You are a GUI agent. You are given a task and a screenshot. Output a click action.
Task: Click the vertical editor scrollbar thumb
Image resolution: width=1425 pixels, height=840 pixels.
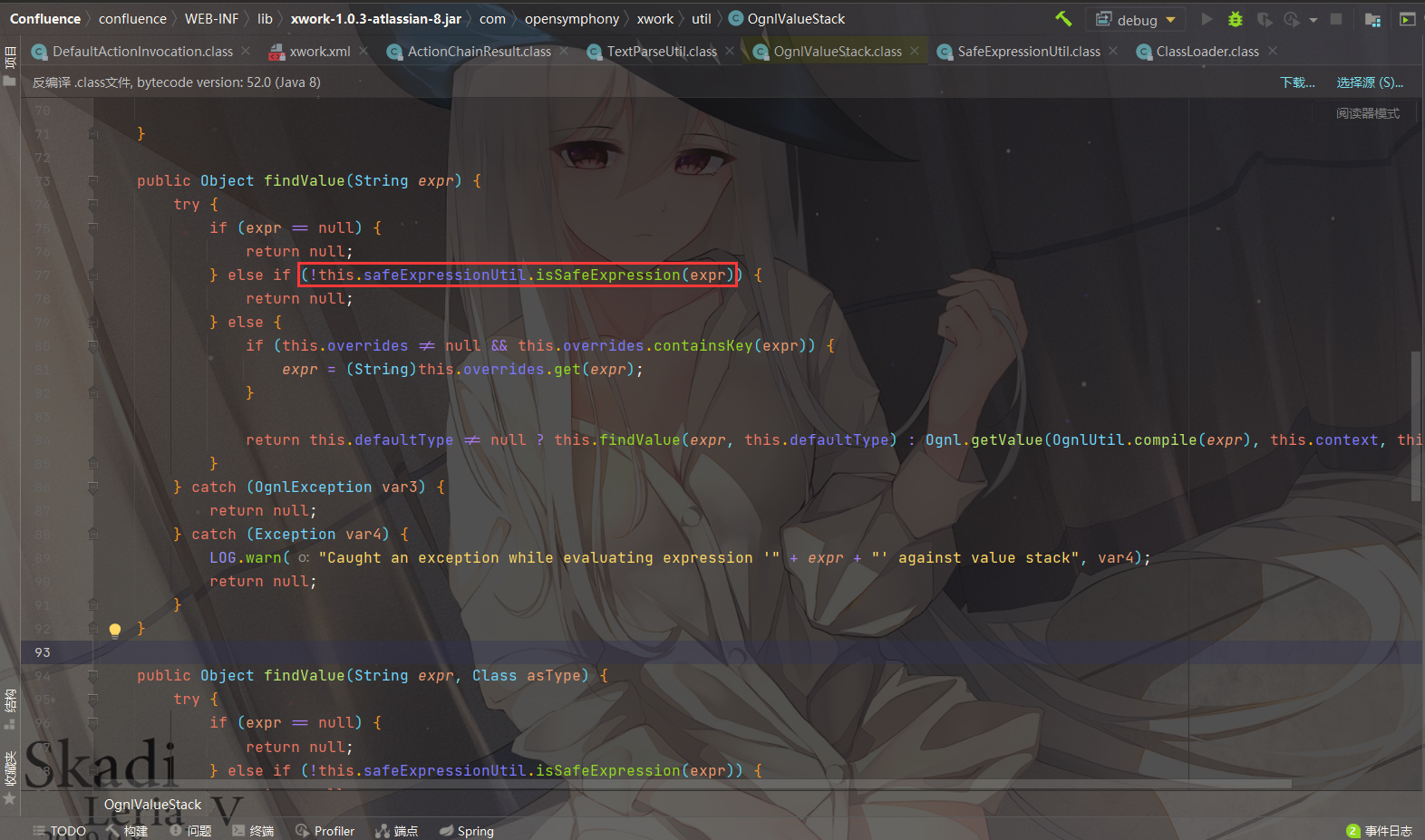(x=1416, y=426)
